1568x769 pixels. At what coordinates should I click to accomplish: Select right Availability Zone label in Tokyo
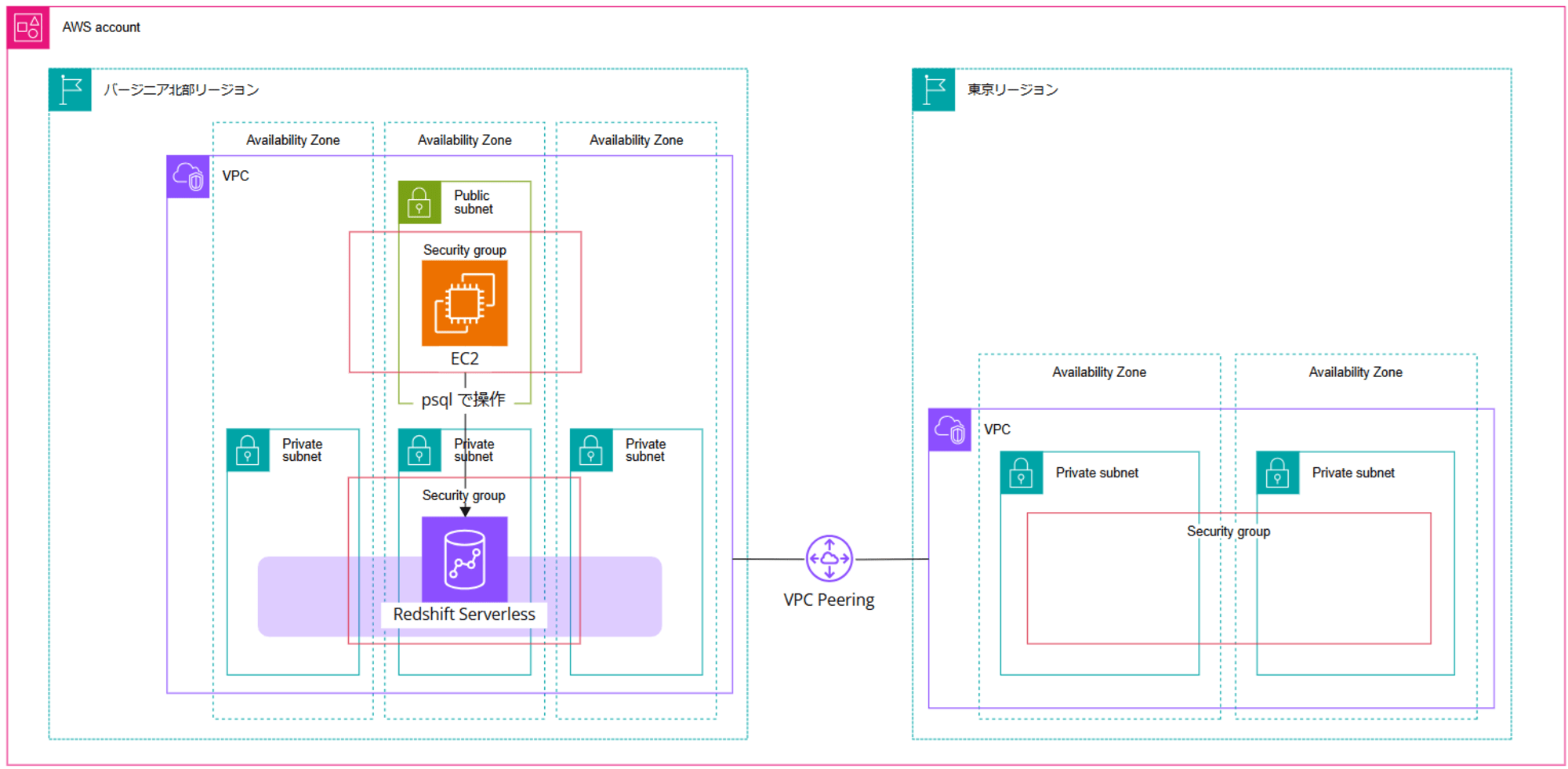tap(1356, 372)
